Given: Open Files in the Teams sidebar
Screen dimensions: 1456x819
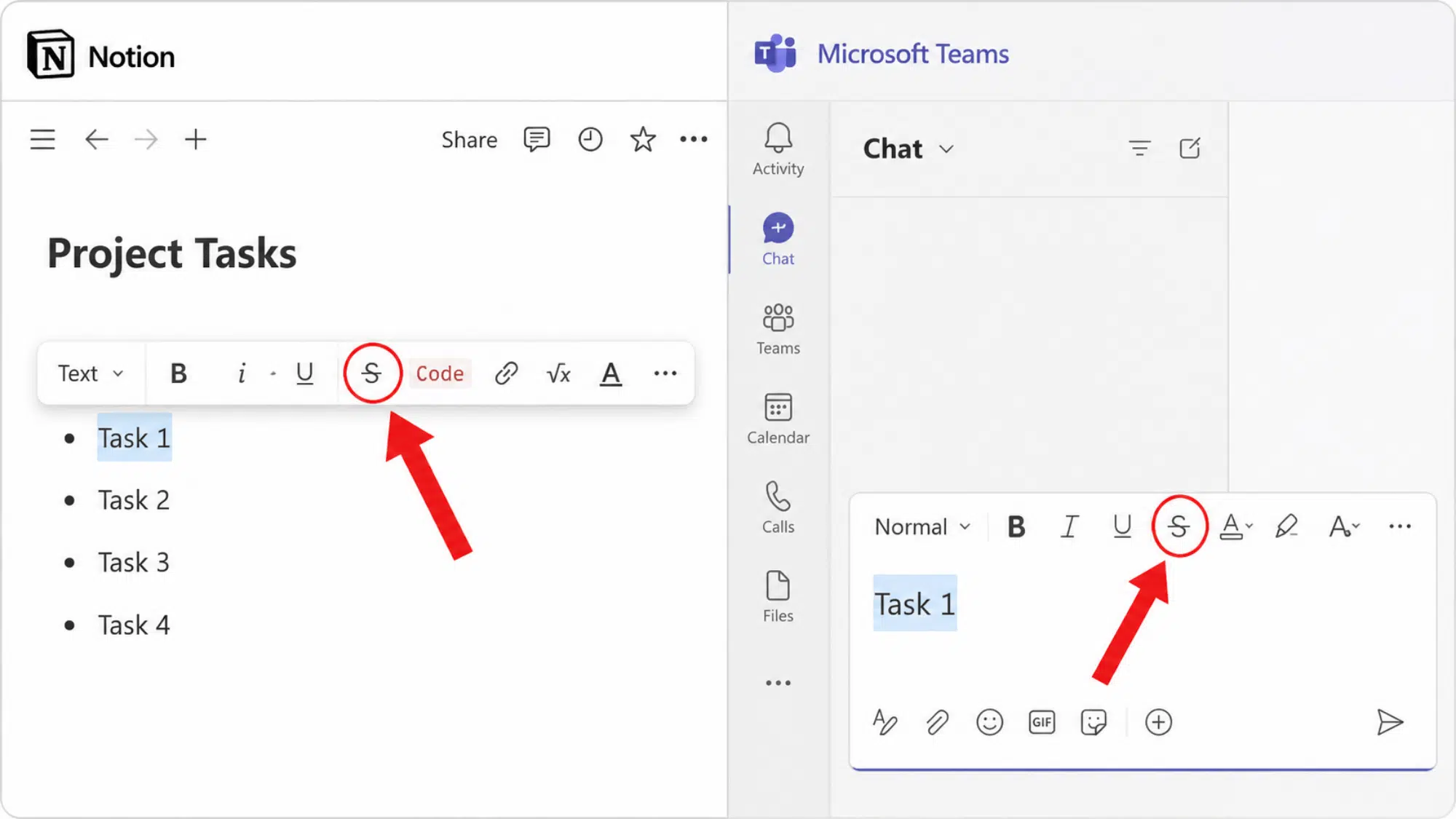Looking at the screenshot, I should click(x=778, y=597).
